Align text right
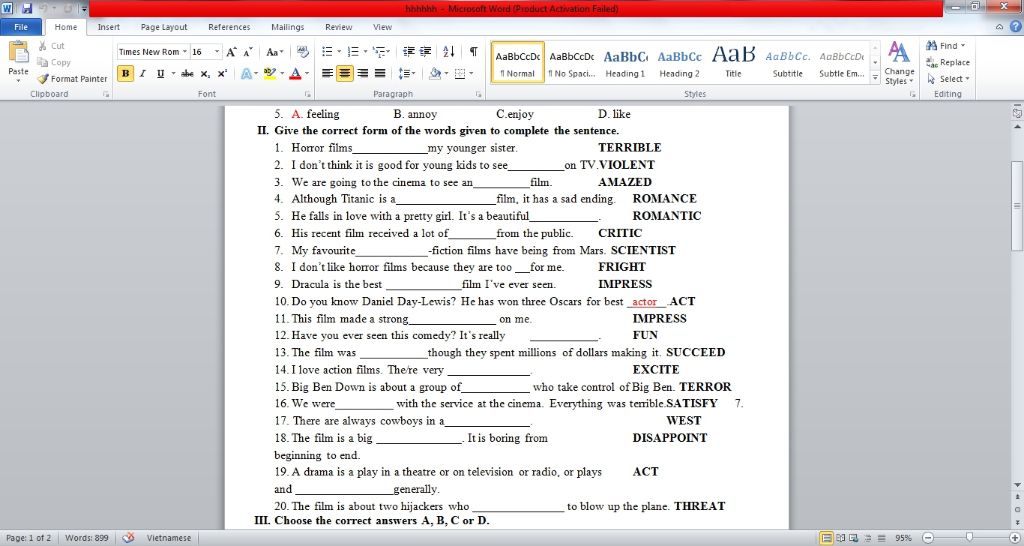The image size is (1024, 546). [362, 74]
